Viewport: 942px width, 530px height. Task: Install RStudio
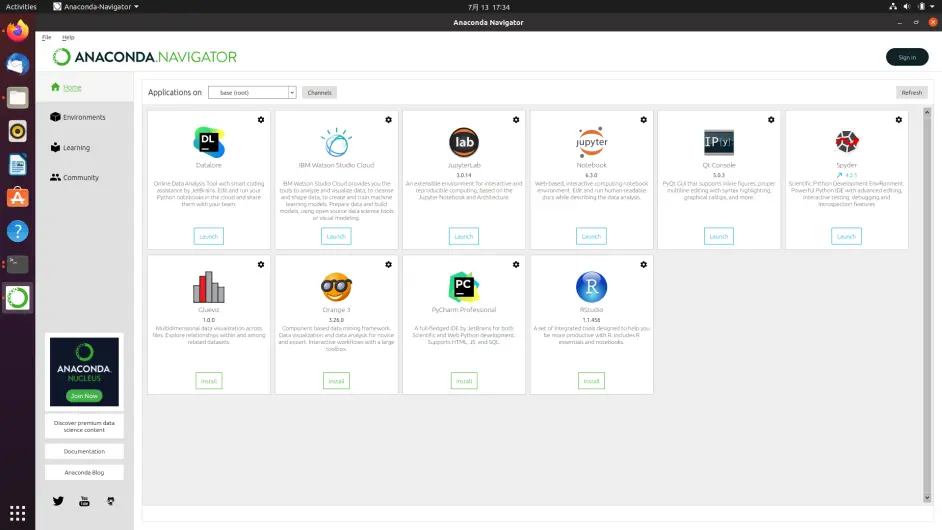pyautogui.click(x=591, y=381)
